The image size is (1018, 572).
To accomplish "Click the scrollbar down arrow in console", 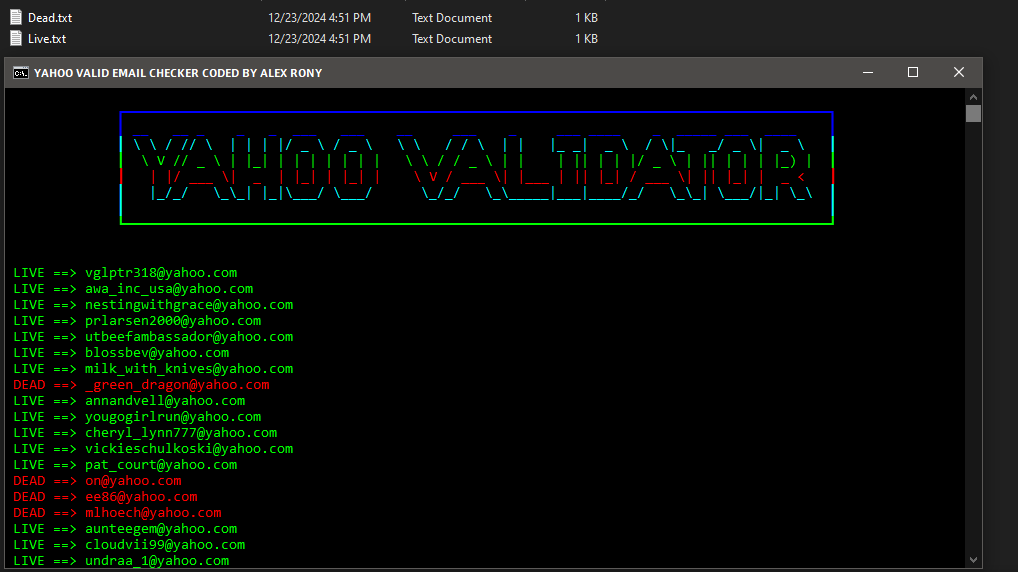I will 973,560.
